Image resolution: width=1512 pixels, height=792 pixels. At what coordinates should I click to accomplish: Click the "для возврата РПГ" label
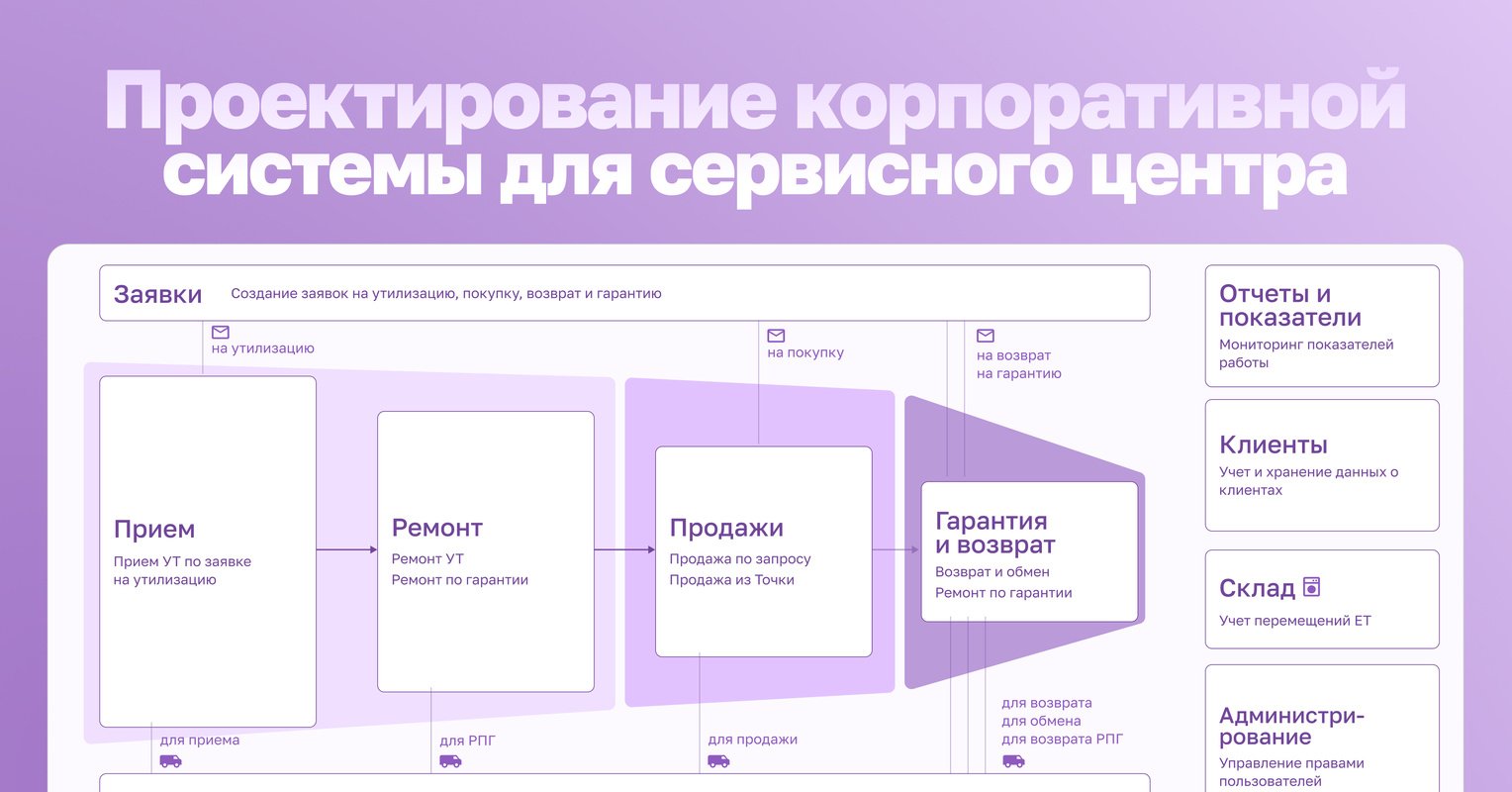(x=1063, y=741)
